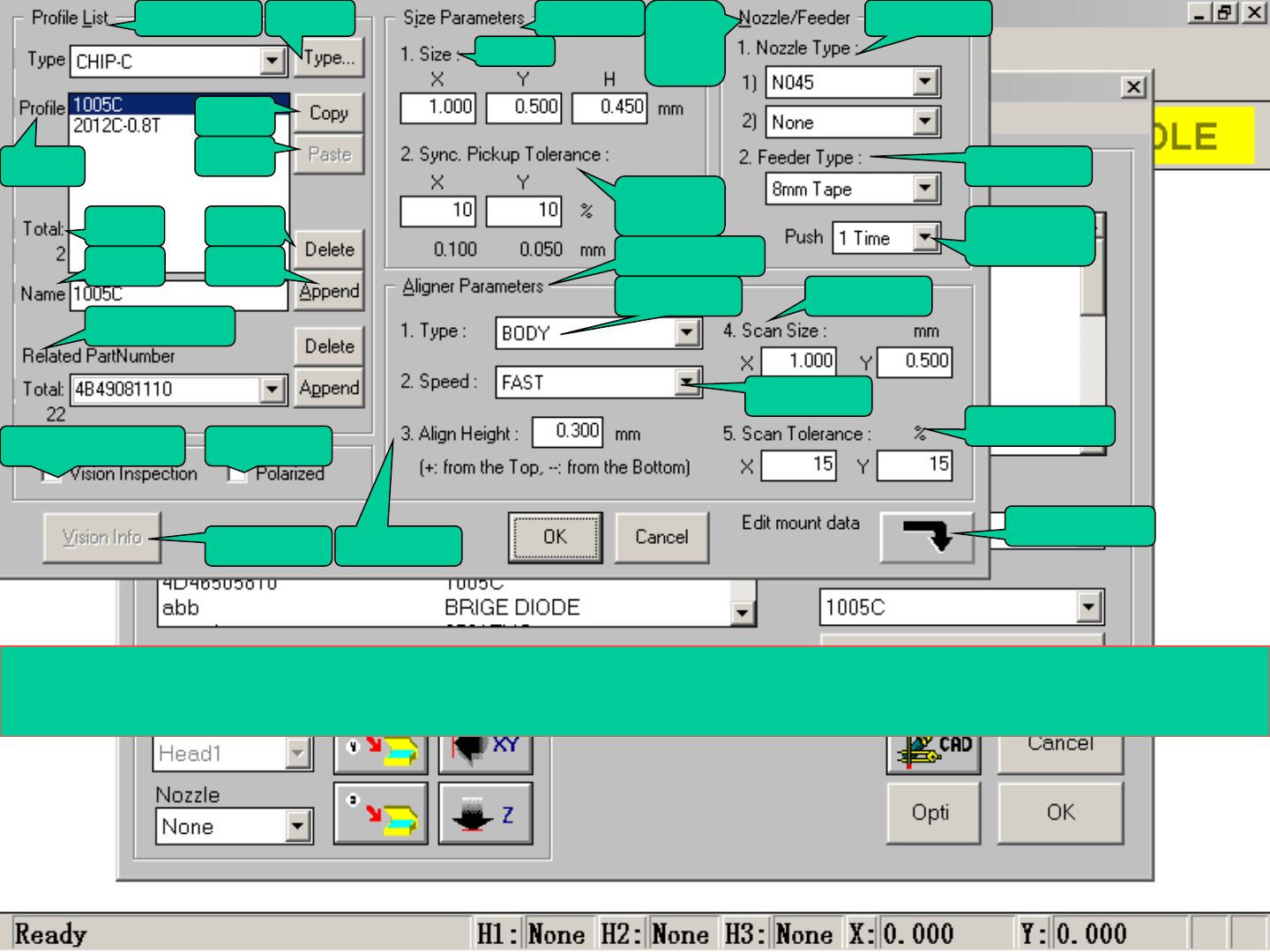Close the background dialog with its X icon
Viewport: 1270px width, 952px height.
pyautogui.click(x=1133, y=87)
